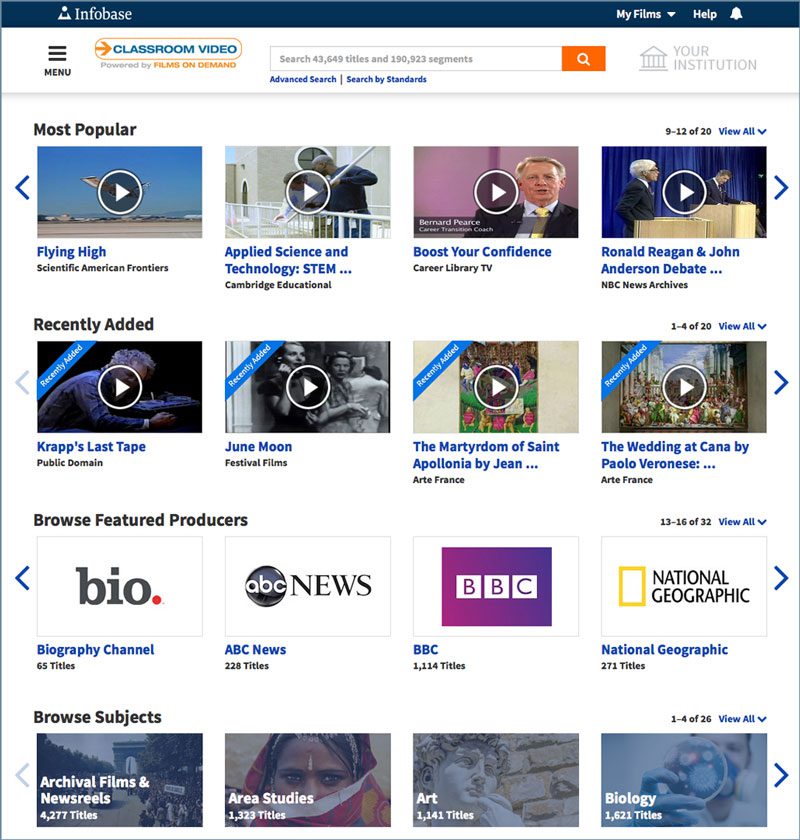
Task: Show previous Featured Producers arrow
Action: [x=23, y=578]
